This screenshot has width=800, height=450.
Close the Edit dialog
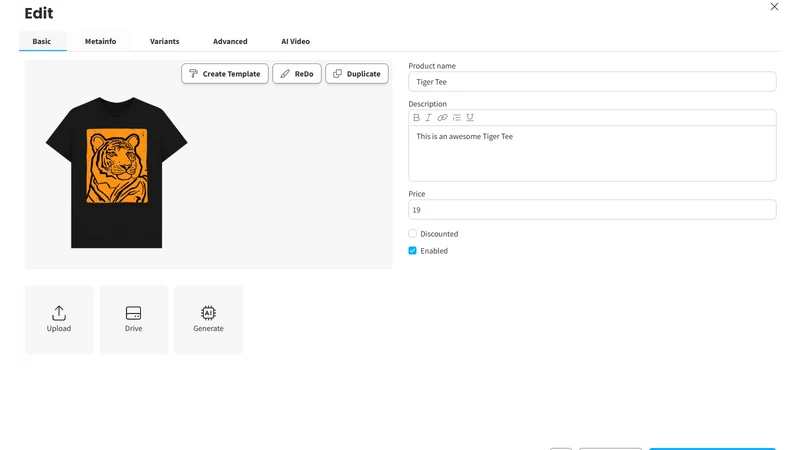[774, 7]
